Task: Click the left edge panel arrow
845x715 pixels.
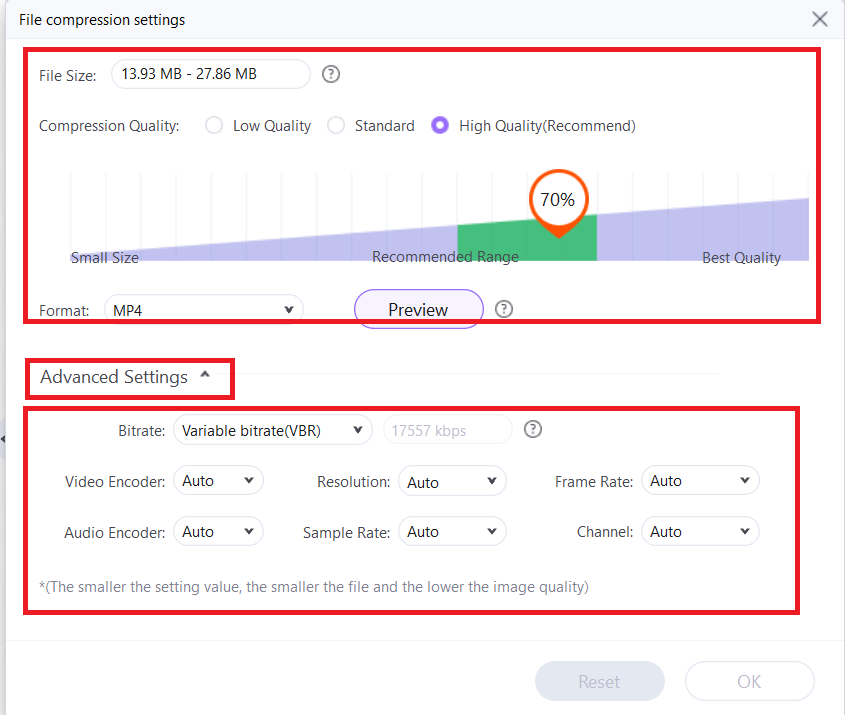Action: [4, 437]
